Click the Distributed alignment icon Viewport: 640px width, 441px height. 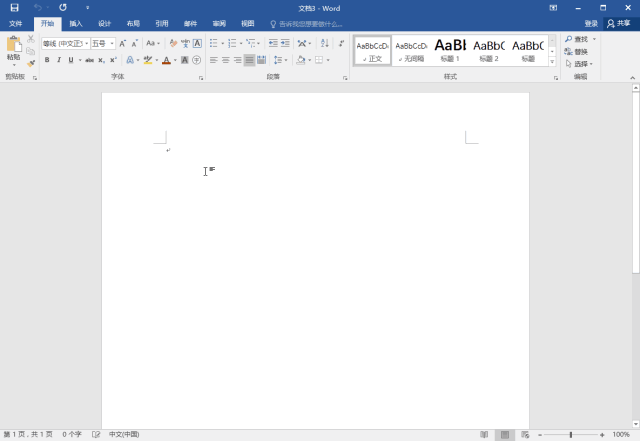point(261,60)
